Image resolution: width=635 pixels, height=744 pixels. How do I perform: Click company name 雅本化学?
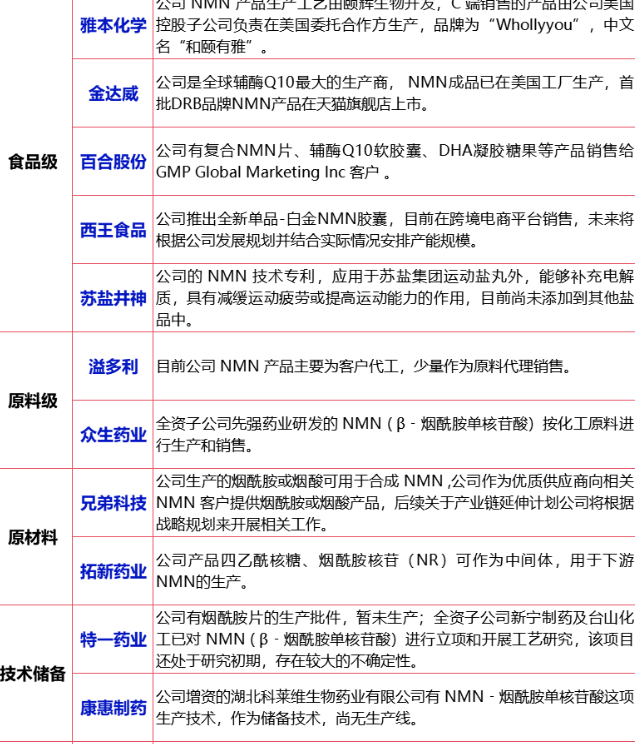[113, 26]
